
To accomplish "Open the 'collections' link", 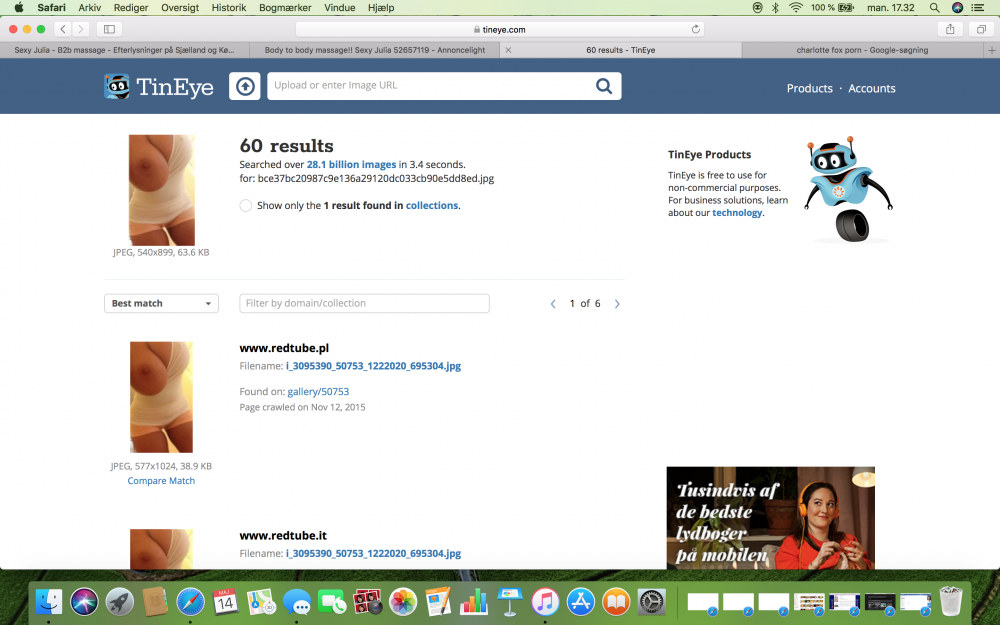I will click(x=432, y=205).
